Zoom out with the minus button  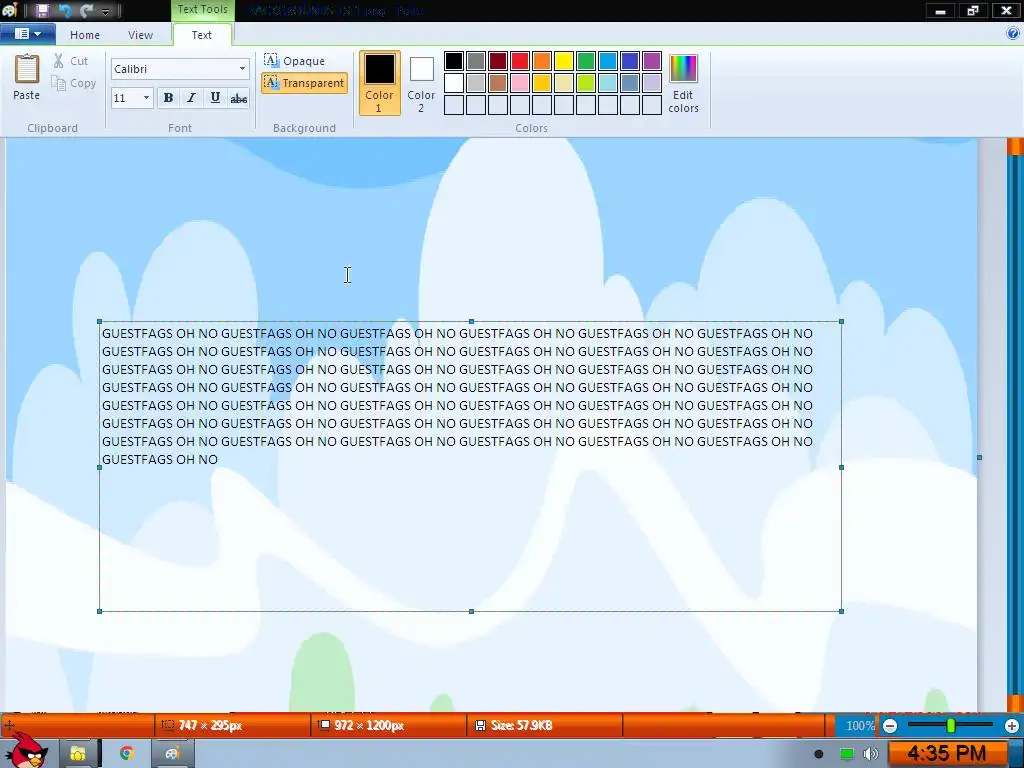pos(890,726)
